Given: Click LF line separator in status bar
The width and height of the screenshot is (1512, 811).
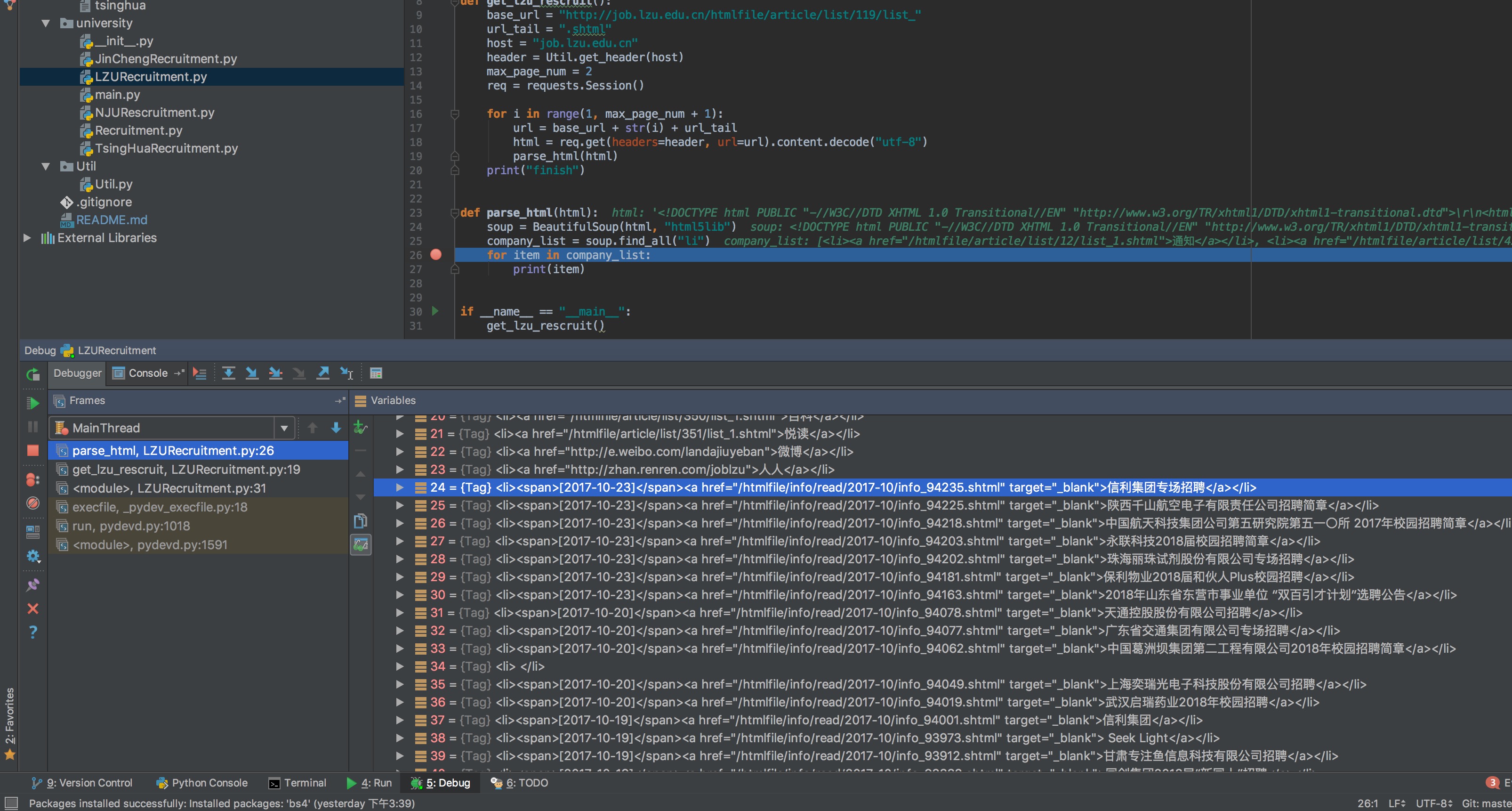Looking at the screenshot, I should click(x=1397, y=803).
